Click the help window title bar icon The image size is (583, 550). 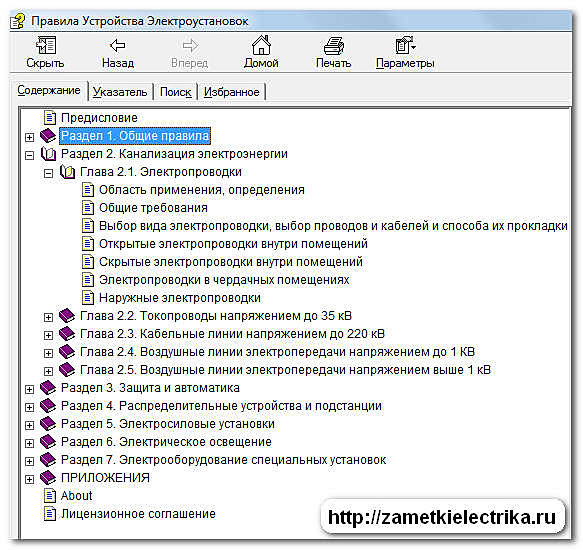point(17,21)
